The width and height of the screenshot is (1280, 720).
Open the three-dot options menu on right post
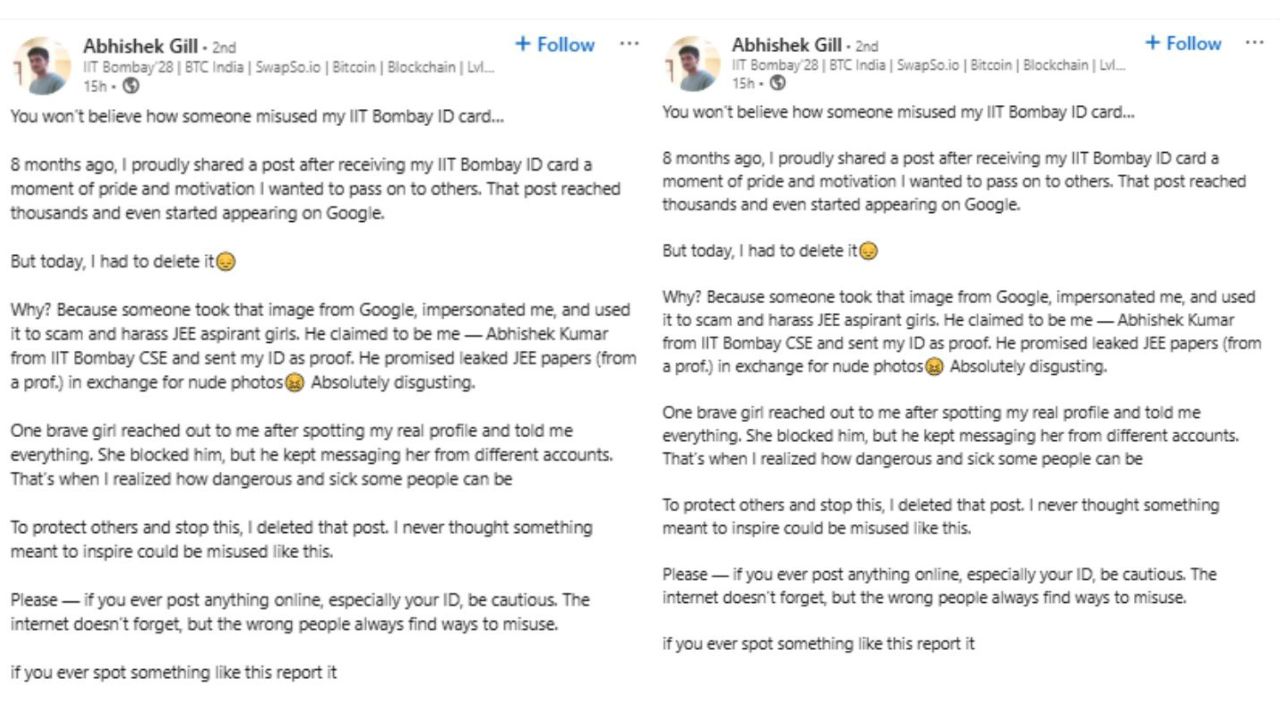click(1255, 43)
